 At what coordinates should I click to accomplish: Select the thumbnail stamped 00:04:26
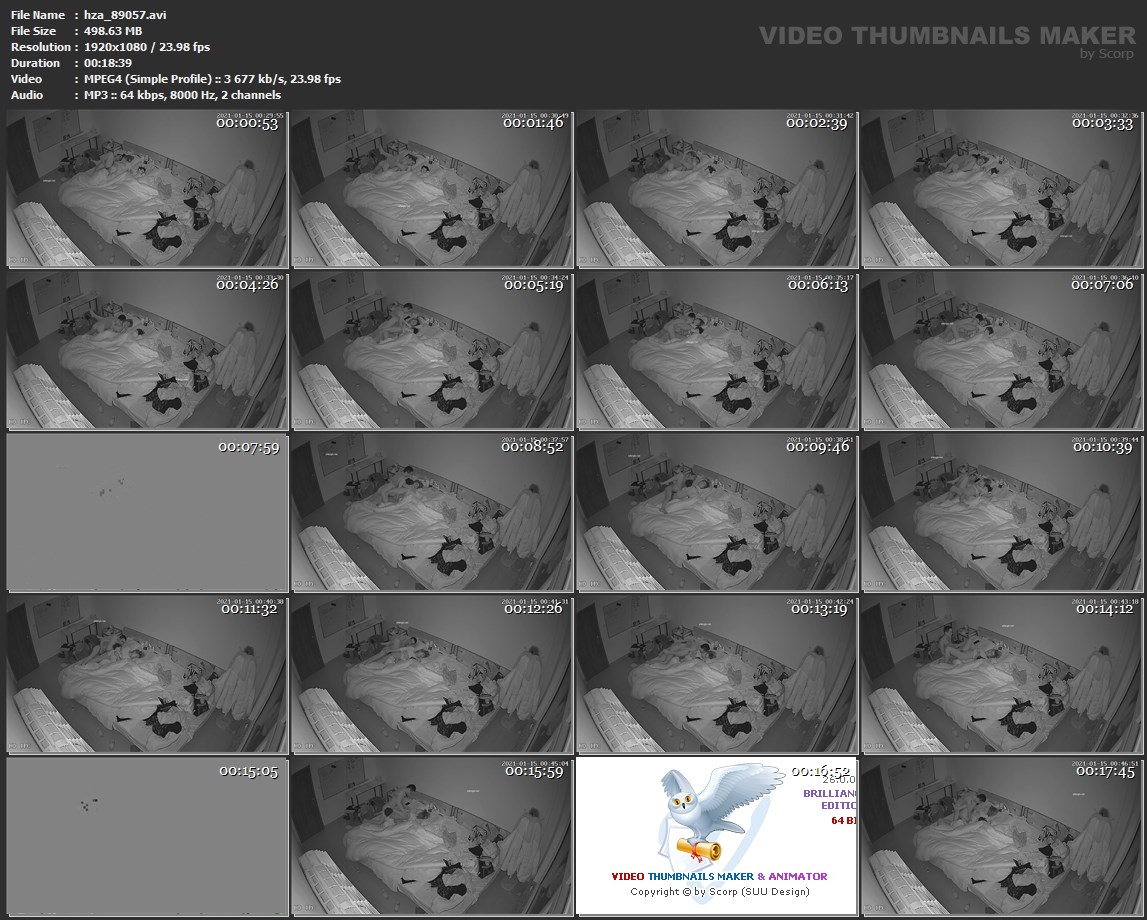click(147, 350)
